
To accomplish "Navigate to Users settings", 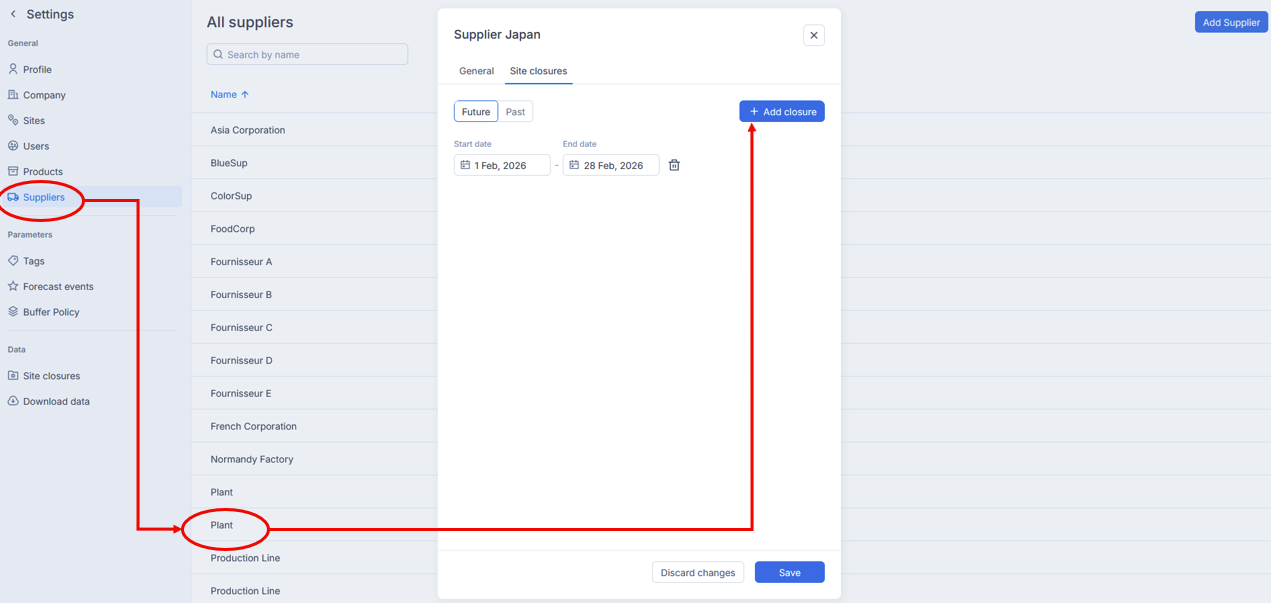I will (36, 146).
